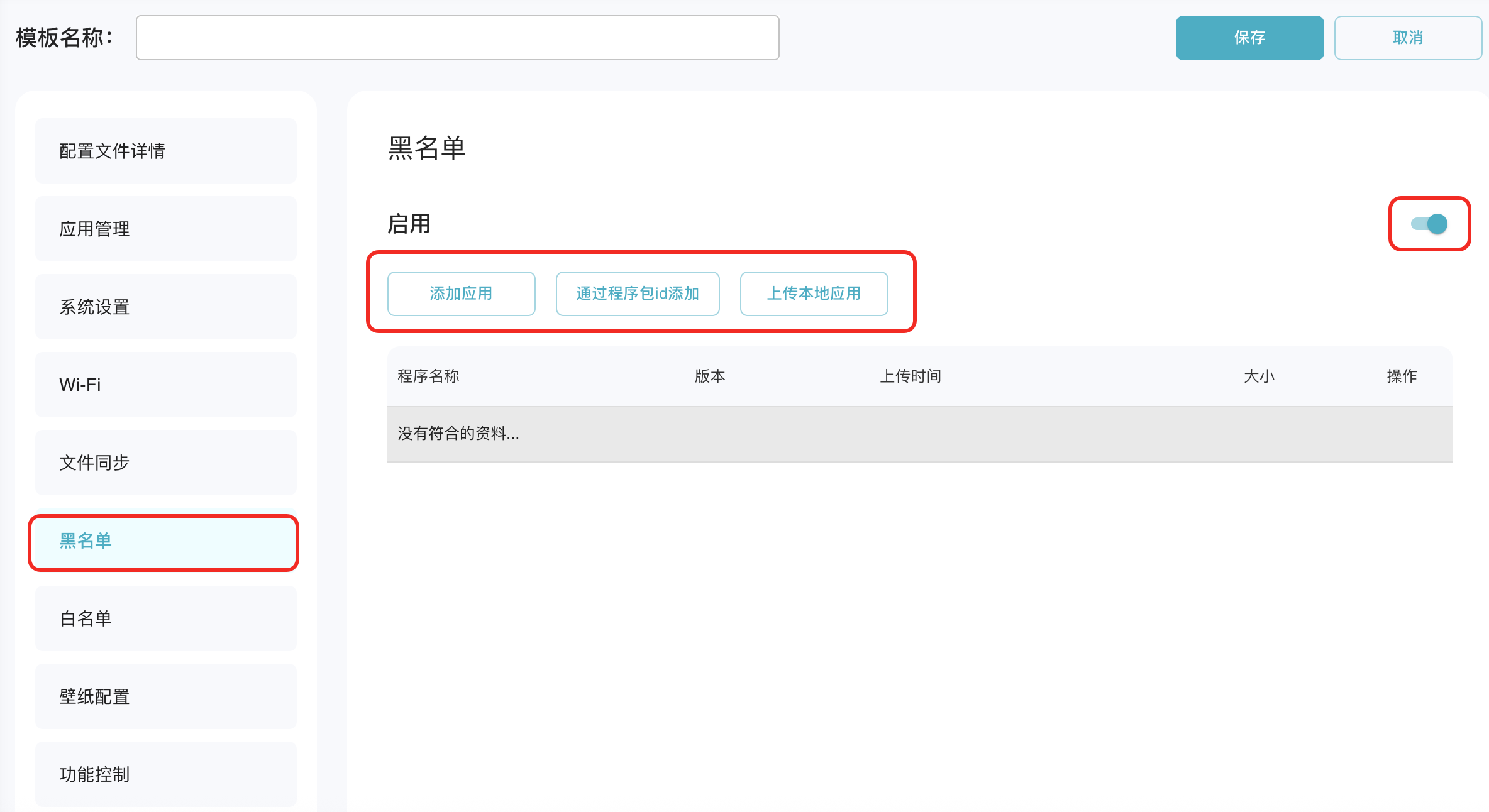
Task: Navigate to 壁纸配置 section
Action: click(x=165, y=696)
